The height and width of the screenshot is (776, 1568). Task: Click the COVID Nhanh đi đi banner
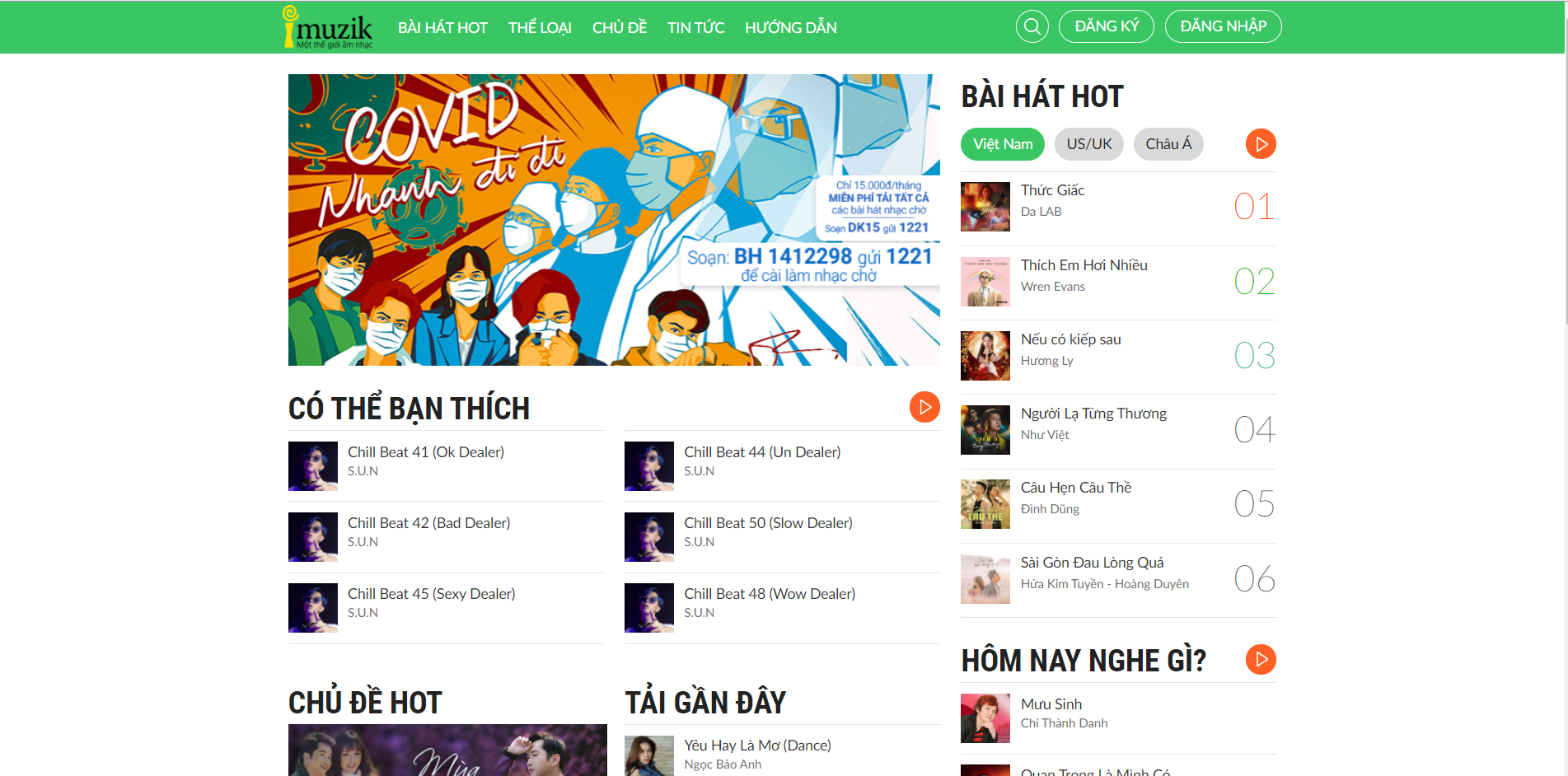[x=614, y=220]
